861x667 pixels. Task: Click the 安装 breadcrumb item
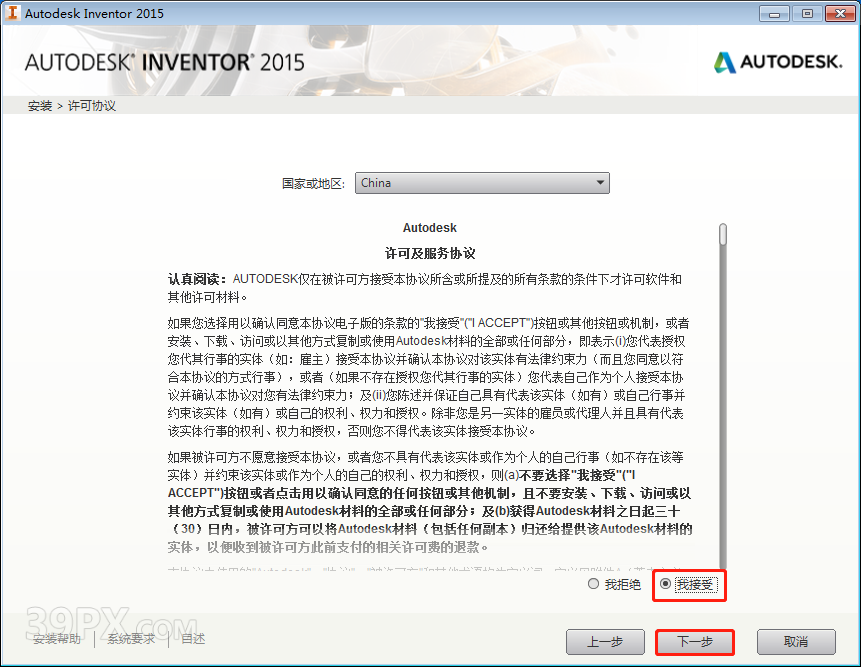click(x=39, y=104)
